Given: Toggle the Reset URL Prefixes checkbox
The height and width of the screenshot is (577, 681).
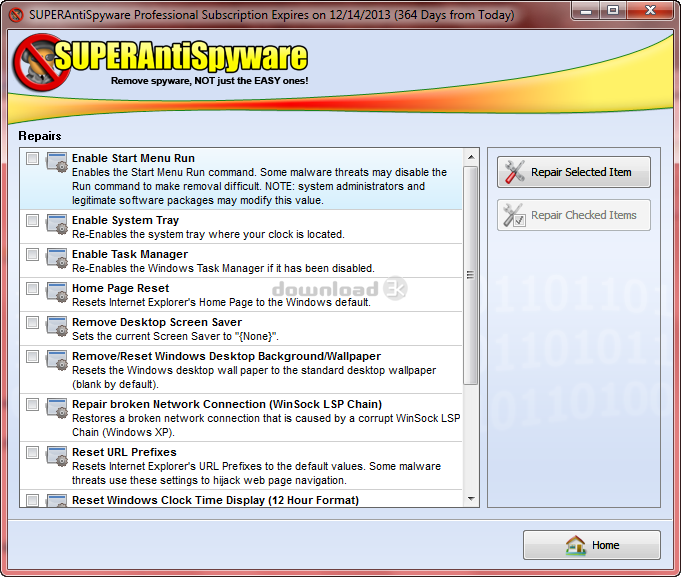Looking at the screenshot, I should 33,453.
